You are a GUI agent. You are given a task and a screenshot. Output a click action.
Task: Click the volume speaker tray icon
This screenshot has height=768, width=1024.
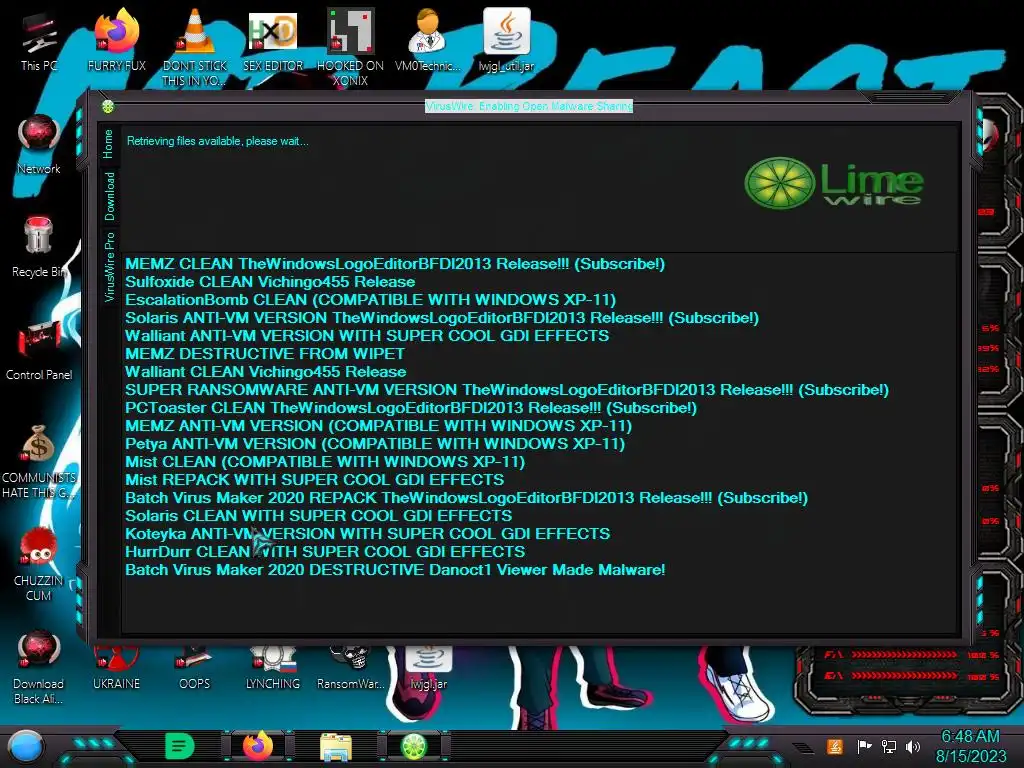click(x=914, y=746)
